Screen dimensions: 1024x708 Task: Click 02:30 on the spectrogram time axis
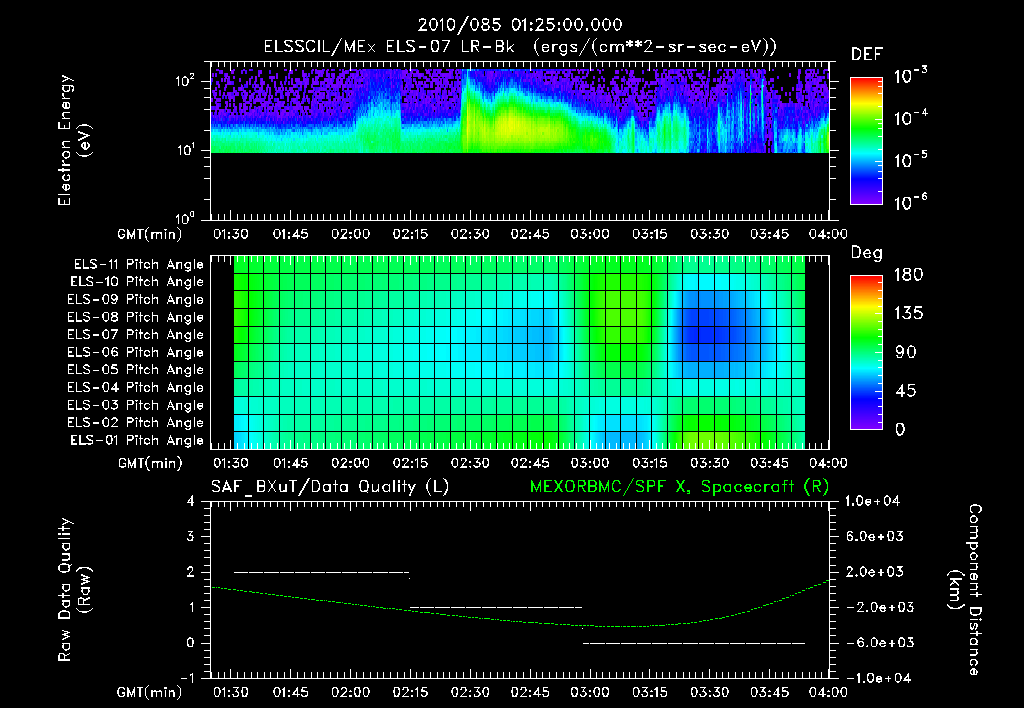coord(470,234)
